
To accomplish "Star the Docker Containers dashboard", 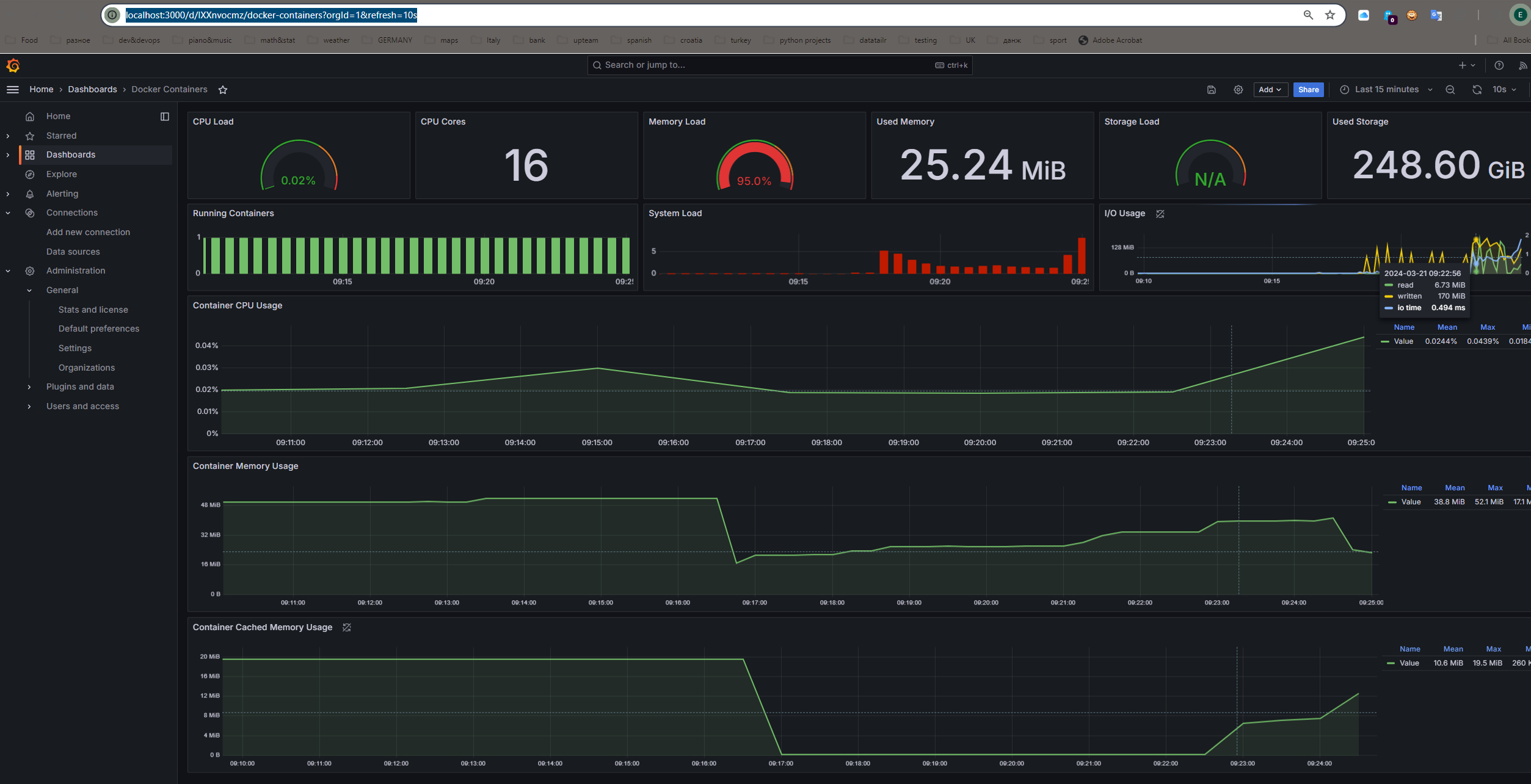I will pyautogui.click(x=223, y=90).
